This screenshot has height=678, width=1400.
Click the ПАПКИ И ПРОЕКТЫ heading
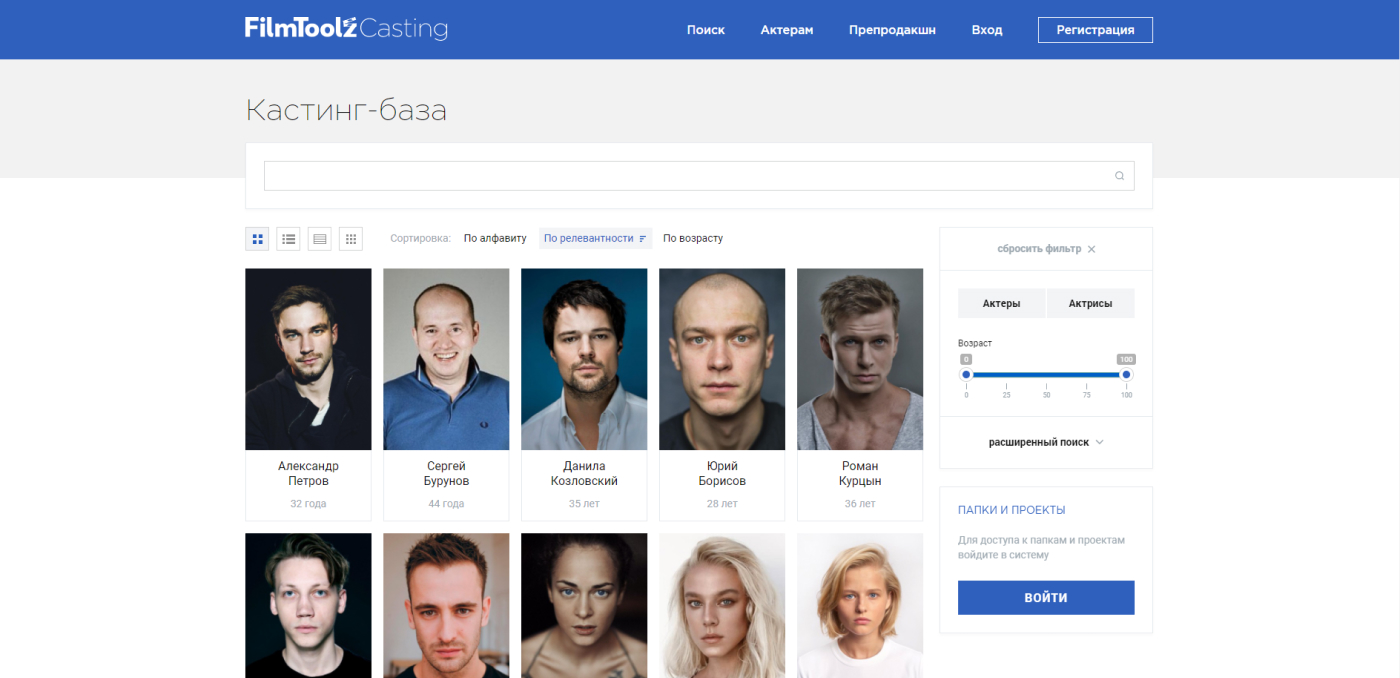pyautogui.click(x=1012, y=510)
